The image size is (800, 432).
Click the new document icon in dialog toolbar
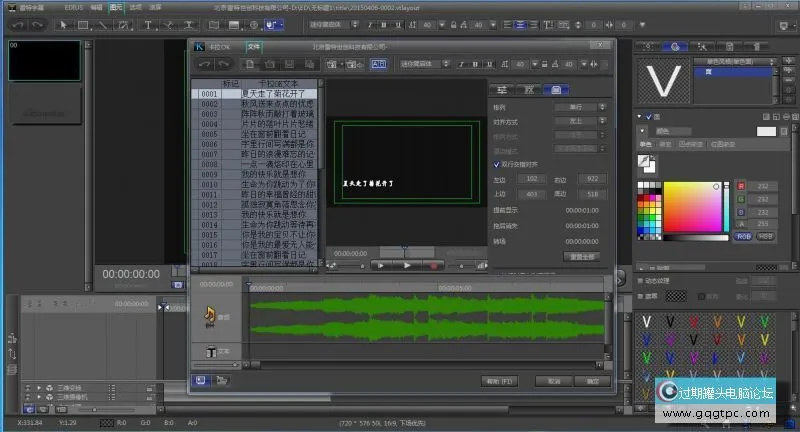(x=249, y=63)
